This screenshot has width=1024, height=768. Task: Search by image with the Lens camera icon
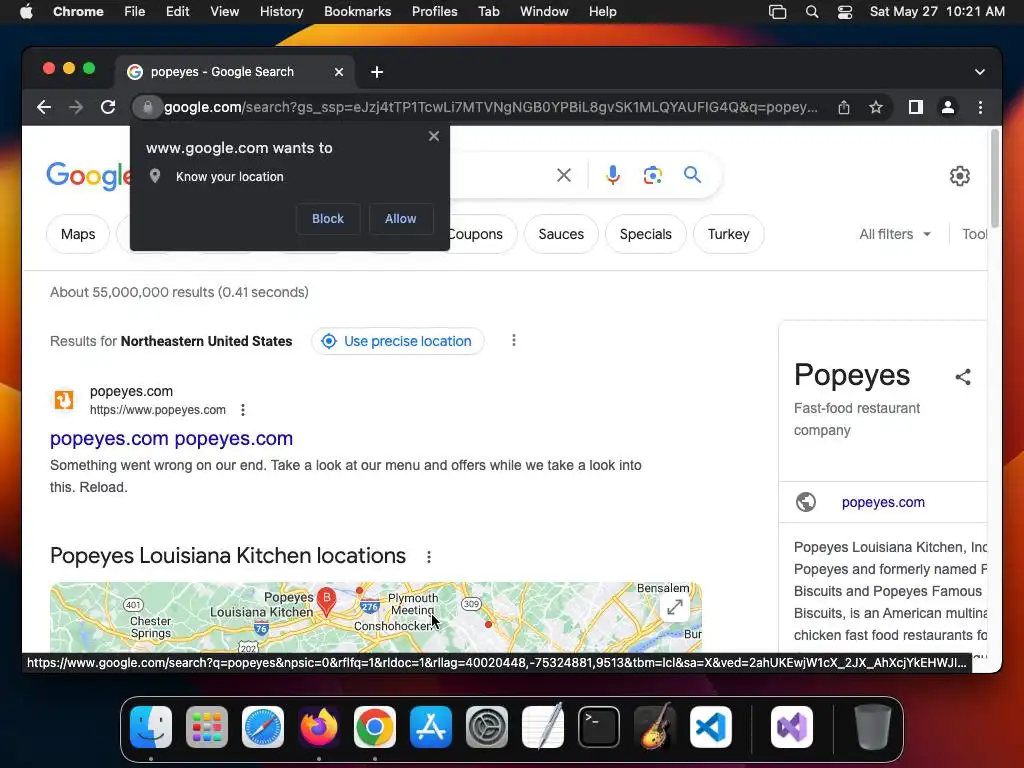652,175
